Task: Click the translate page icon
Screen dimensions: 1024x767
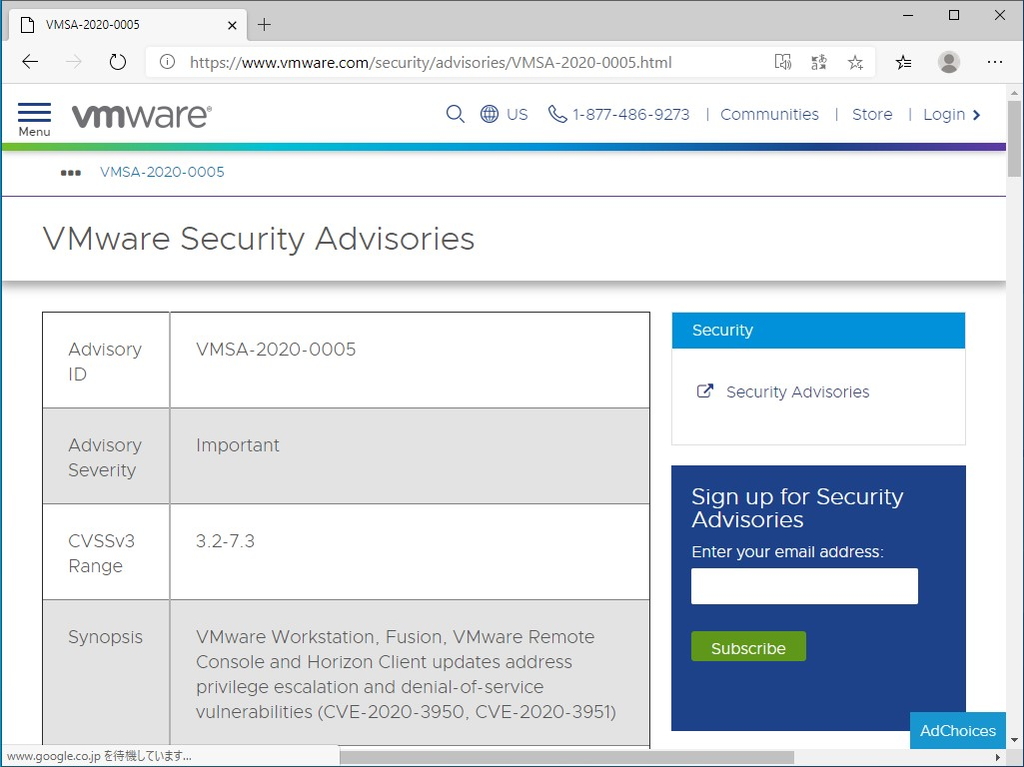Action: coord(819,62)
